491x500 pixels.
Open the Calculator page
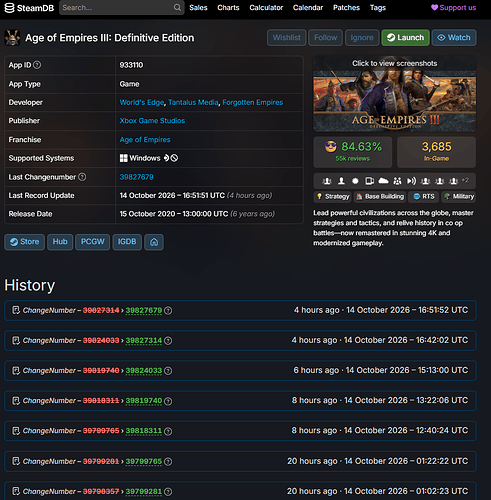click(x=266, y=8)
